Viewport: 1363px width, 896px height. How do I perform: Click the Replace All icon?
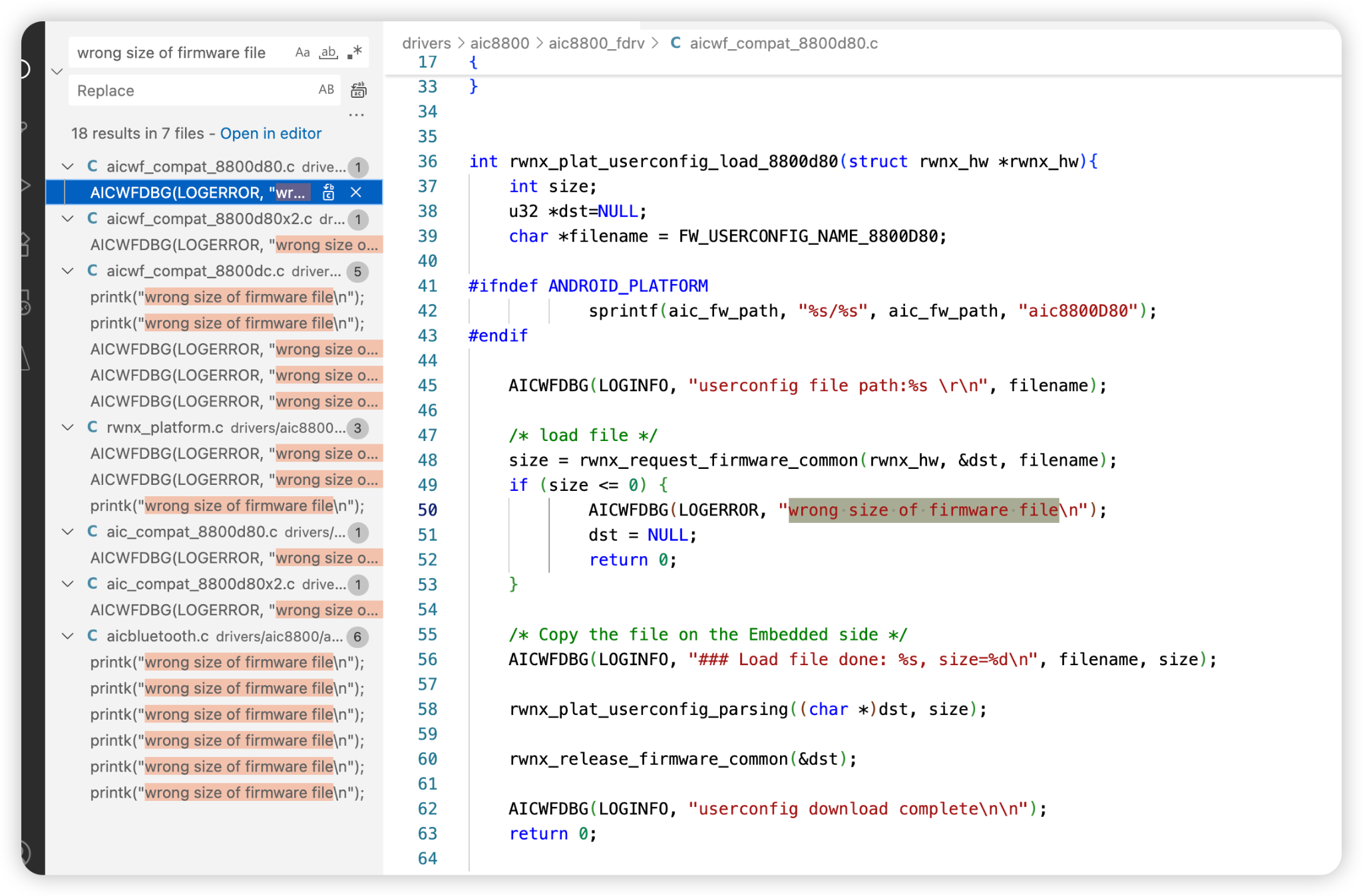tap(359, 90)
